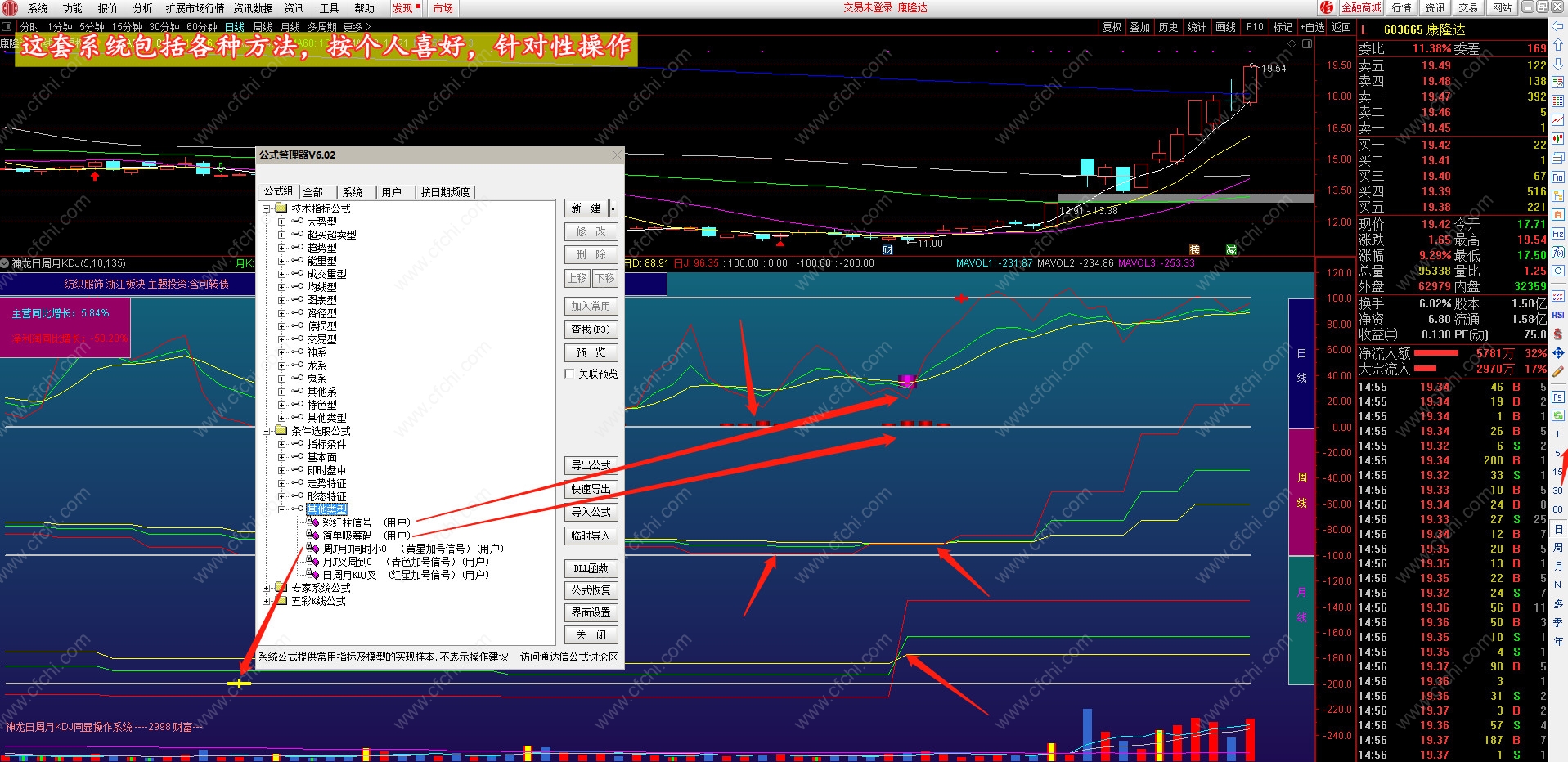The image size is (1568, 762).
Task: Click the pencil drawing tool sidebar icon
Action: pos(1558,372)
